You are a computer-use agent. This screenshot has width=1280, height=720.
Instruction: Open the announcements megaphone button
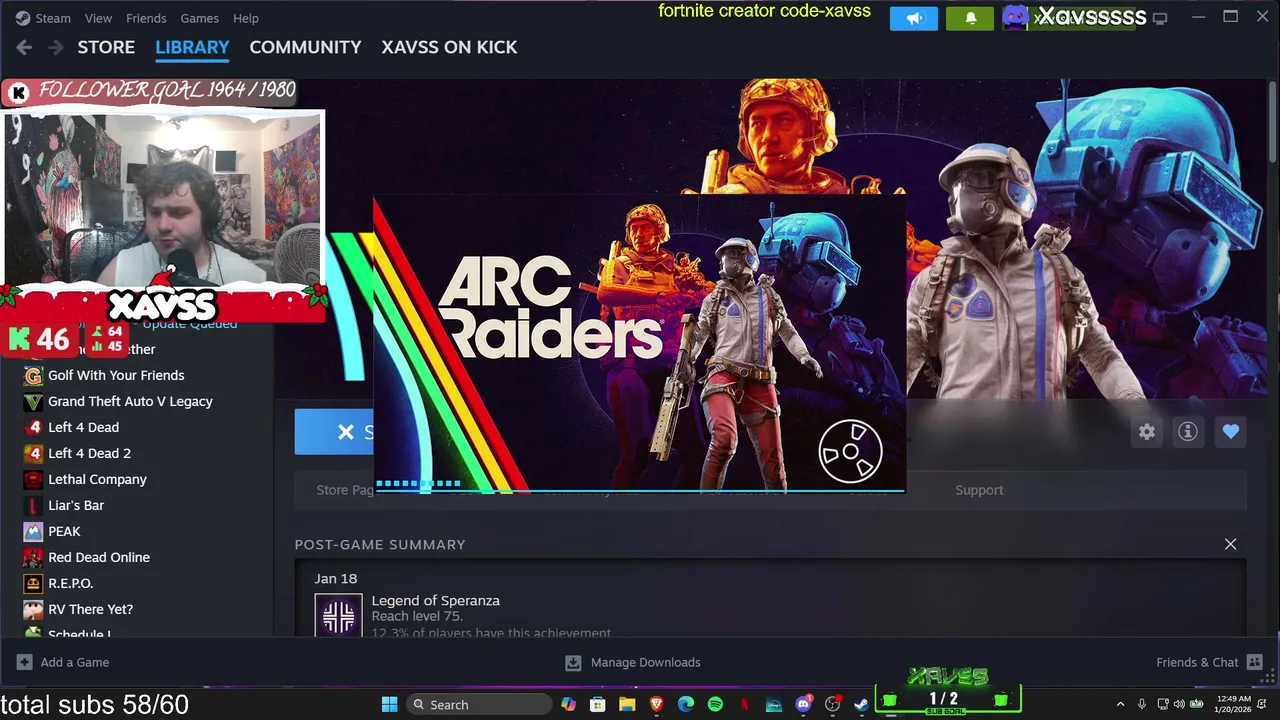(x=914, y=18)
